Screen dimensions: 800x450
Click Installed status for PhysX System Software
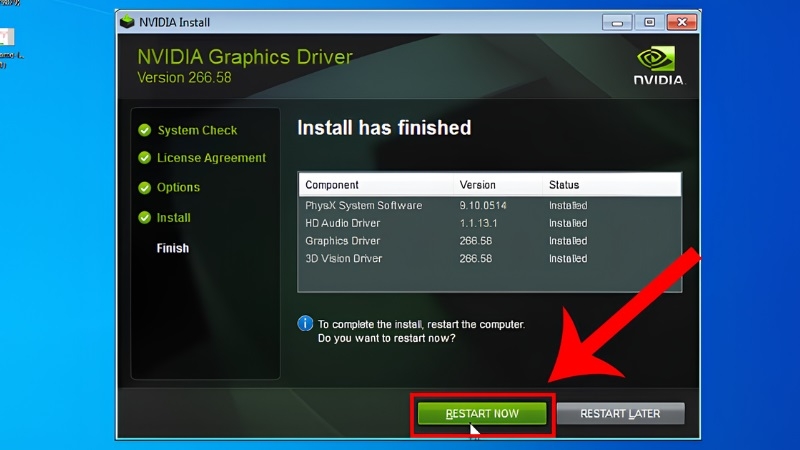point(568,206)
